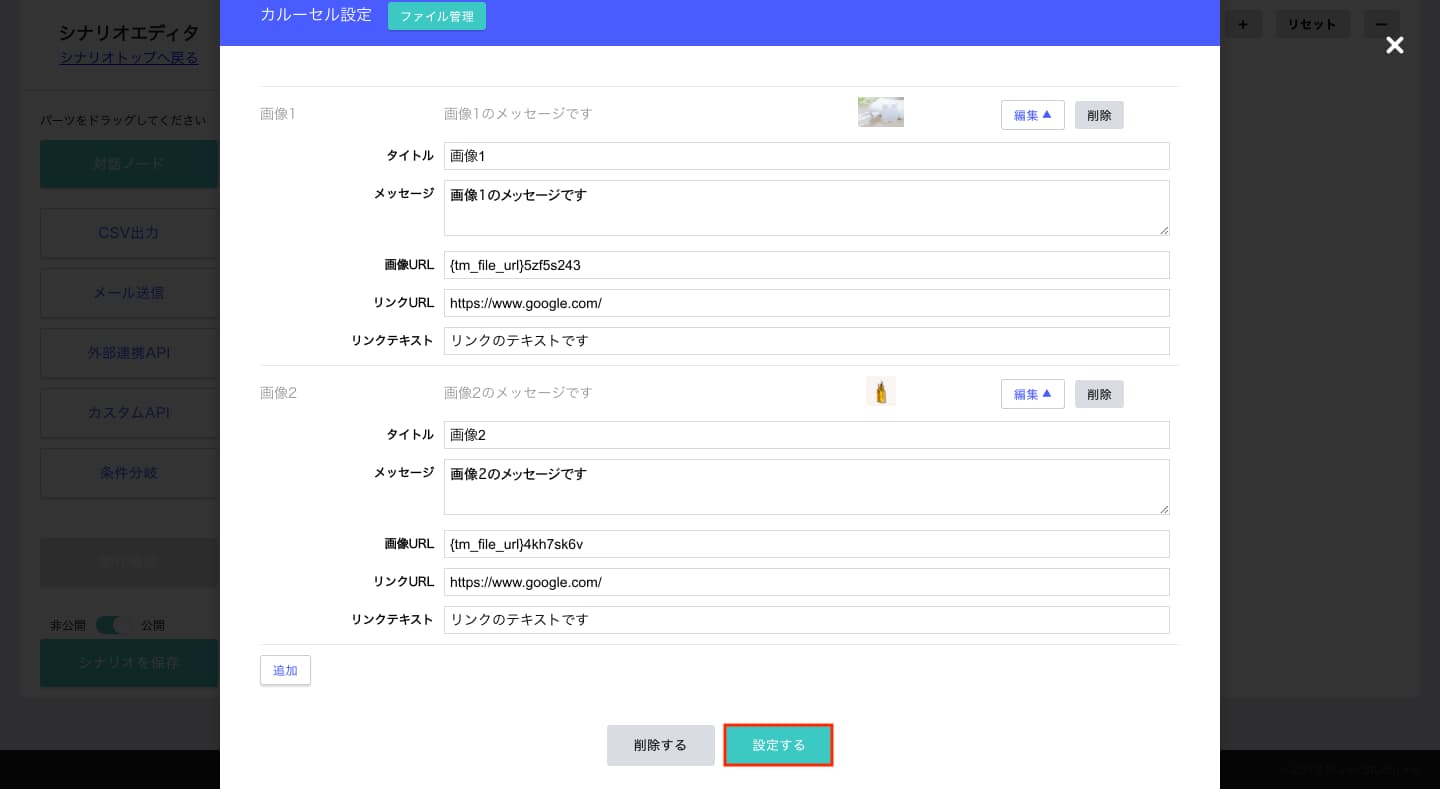The width and height of the screenshot is (1440, 789).
Task: Focus 画像URL field containing 5zf5s243
Action: coord(807,265)
